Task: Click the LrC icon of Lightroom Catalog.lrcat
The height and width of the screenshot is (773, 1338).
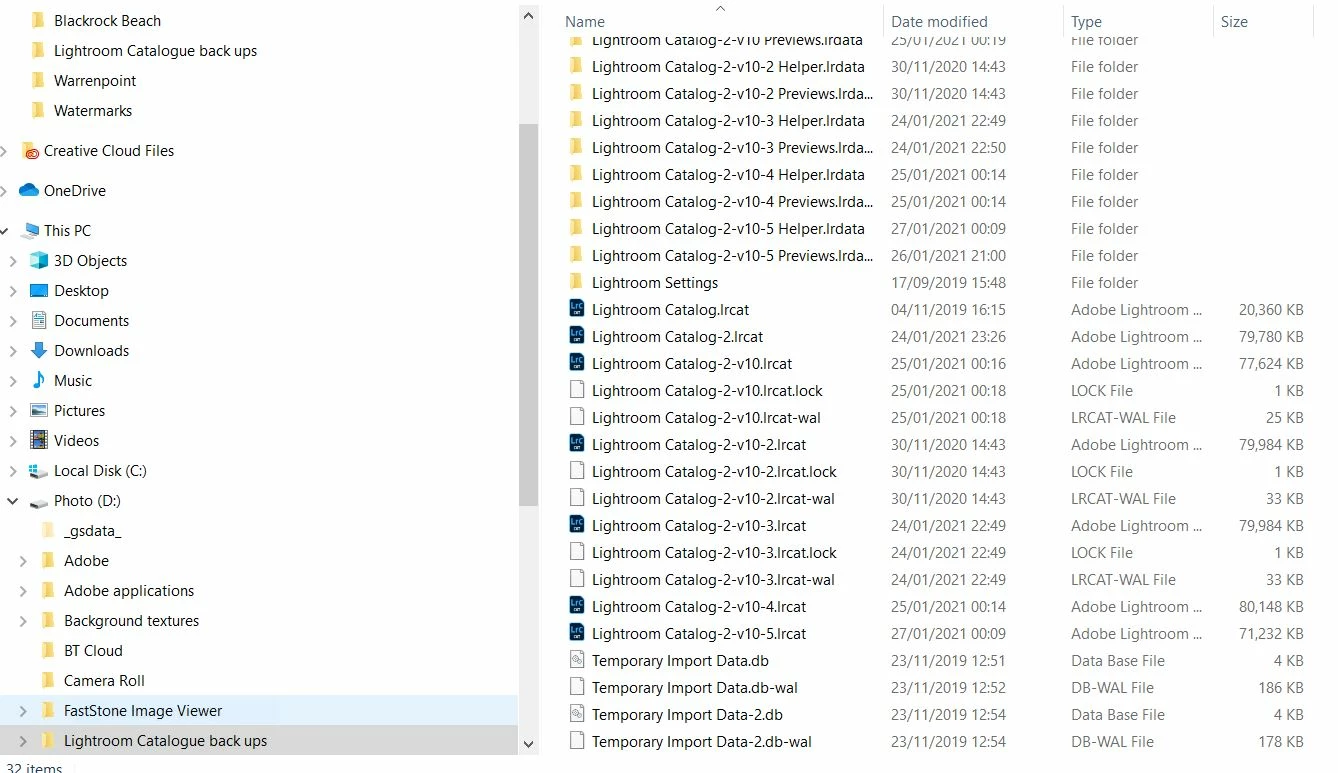Action: coord(576,309)
